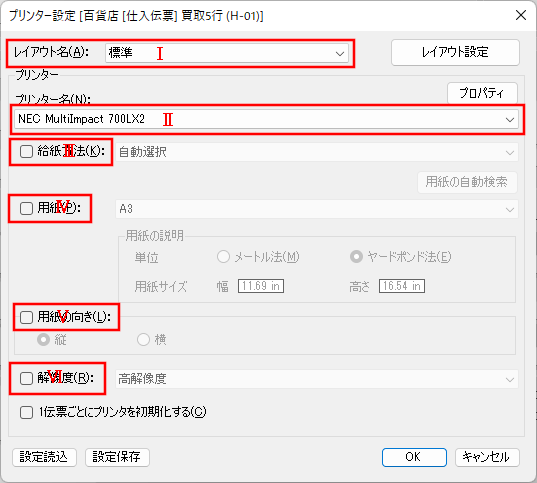Click the 設定読込 button
The height and width of the screenshot is (483, 537).
(x=44, y=457)
